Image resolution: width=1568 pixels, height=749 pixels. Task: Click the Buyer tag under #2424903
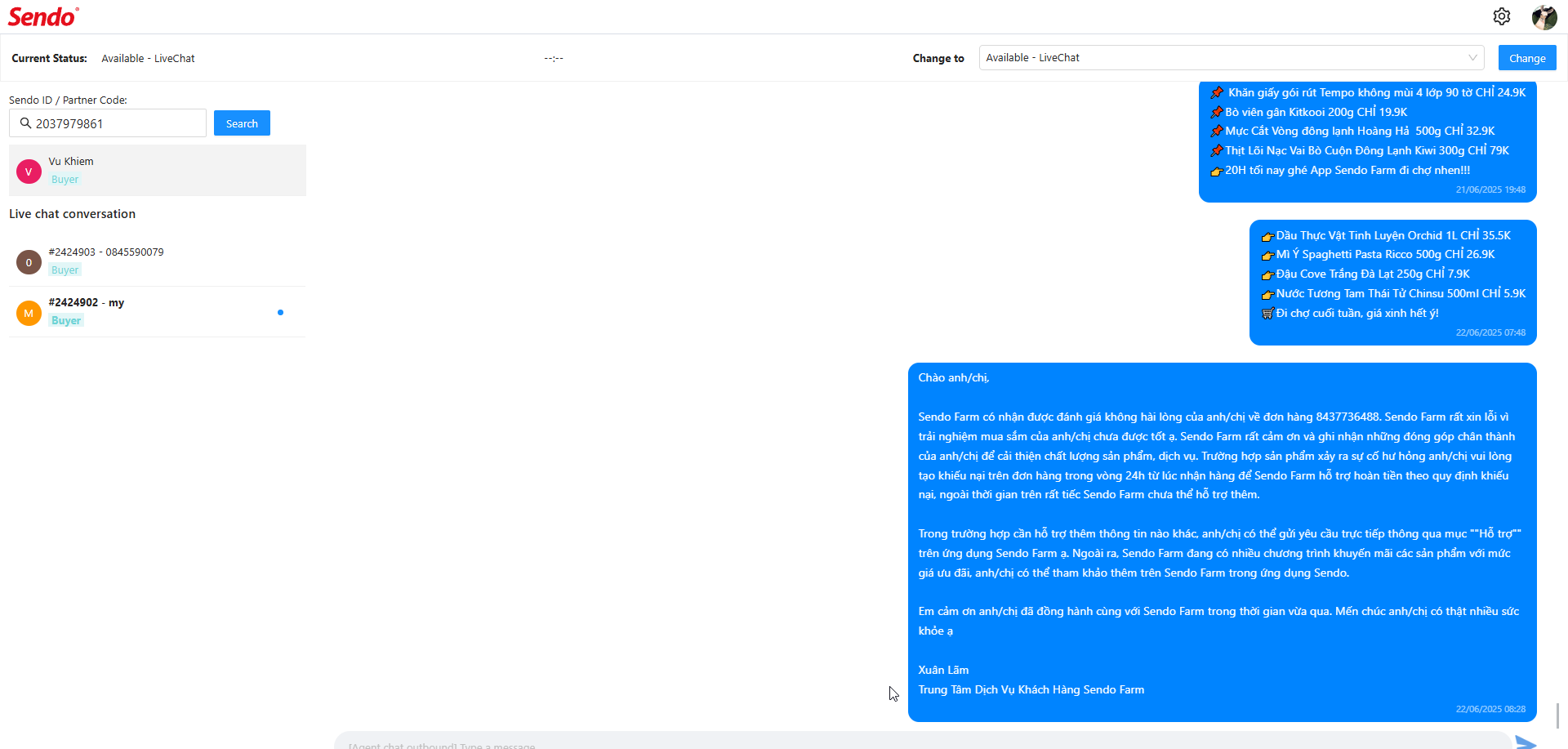[x=65, y=270]
